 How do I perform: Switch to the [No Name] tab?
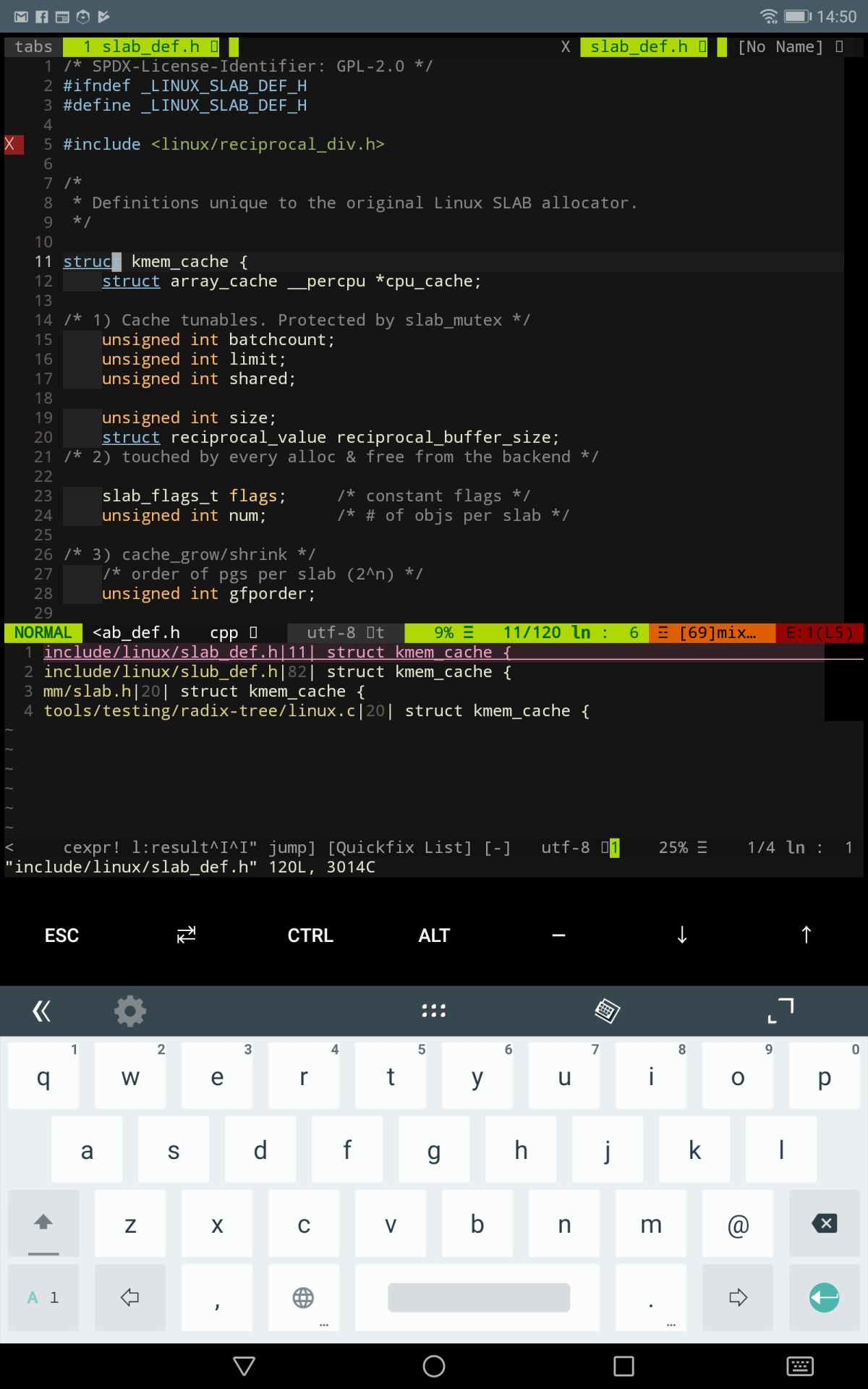(780, 47)
